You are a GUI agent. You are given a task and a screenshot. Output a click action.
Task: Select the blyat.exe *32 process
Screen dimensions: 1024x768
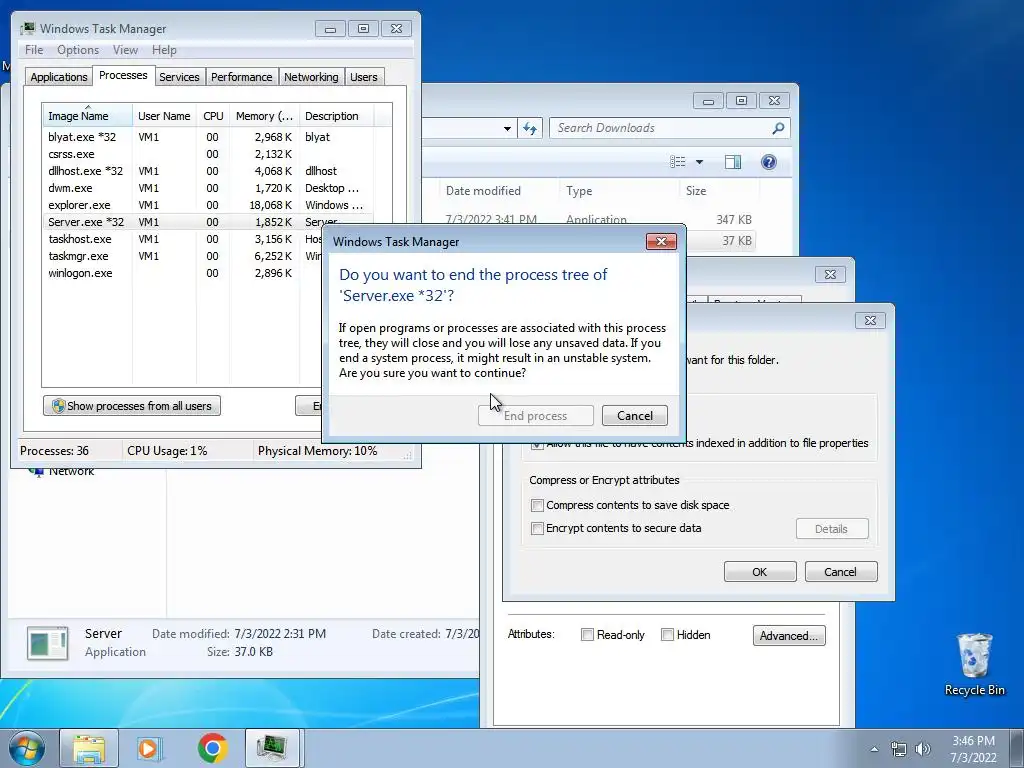pos(208,137)
